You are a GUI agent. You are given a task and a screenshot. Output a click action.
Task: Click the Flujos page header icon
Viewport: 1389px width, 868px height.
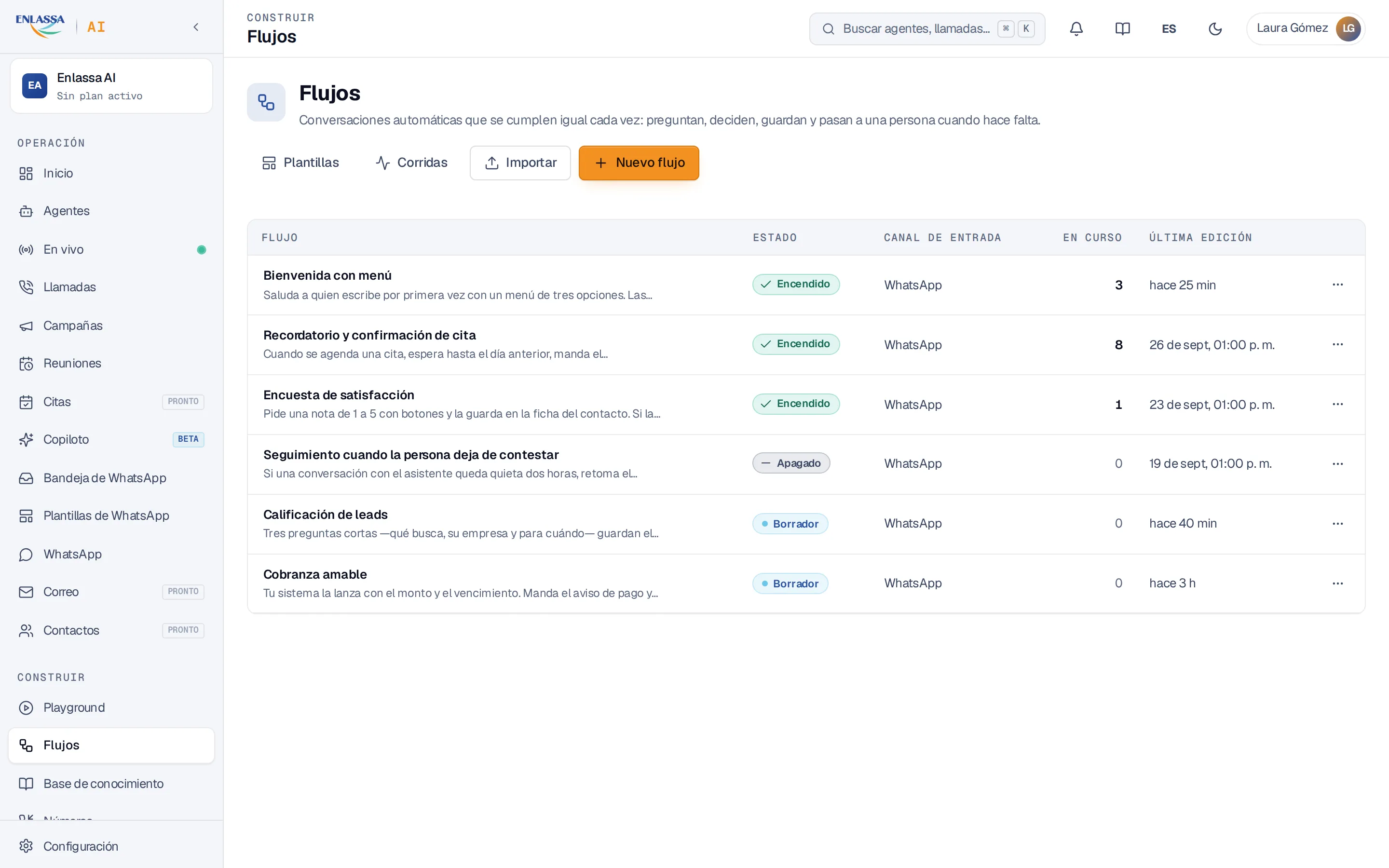266,102
